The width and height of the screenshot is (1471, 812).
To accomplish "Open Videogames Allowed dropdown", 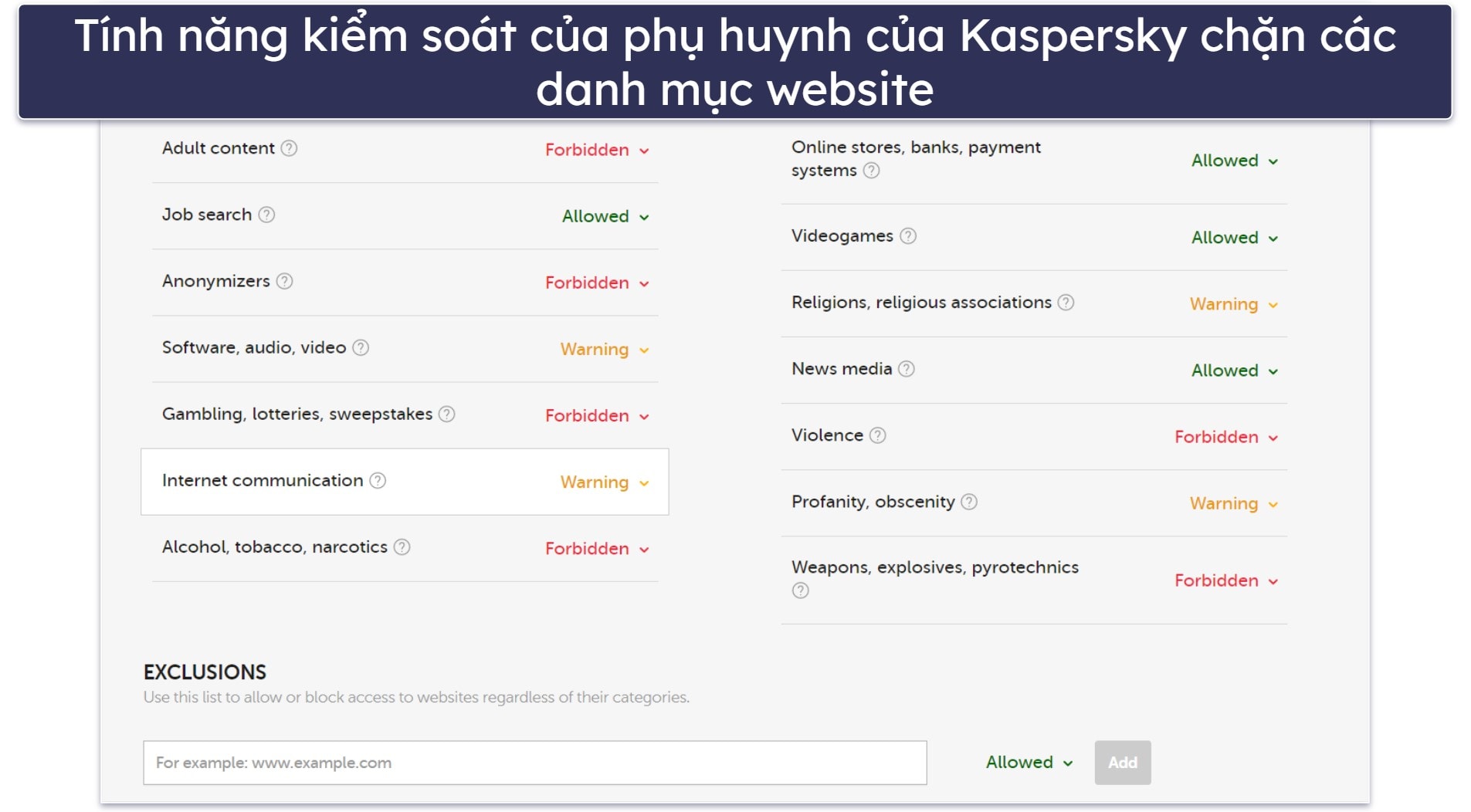I will pyautogui.click(x=1235, y=238).
